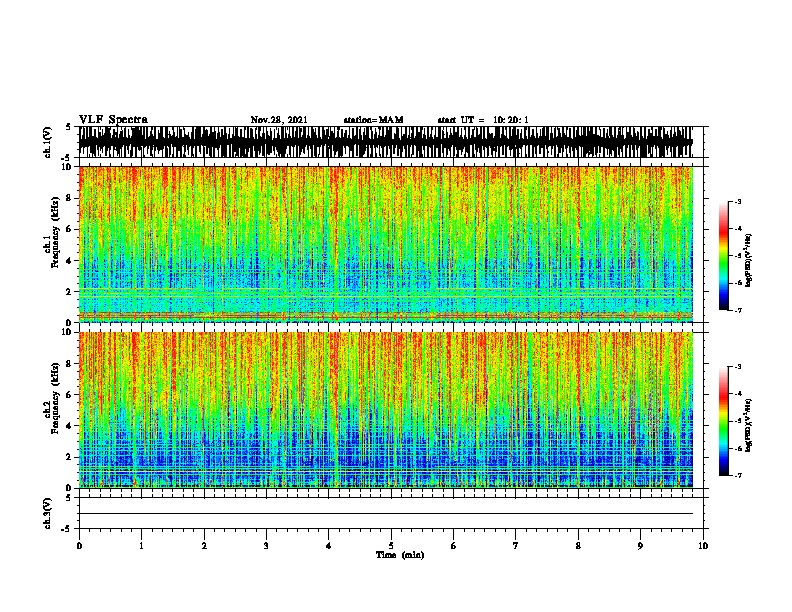Screen dimensions: 792x612
Task: Click time-axis tick label "1"
Action: pos(141,546)
